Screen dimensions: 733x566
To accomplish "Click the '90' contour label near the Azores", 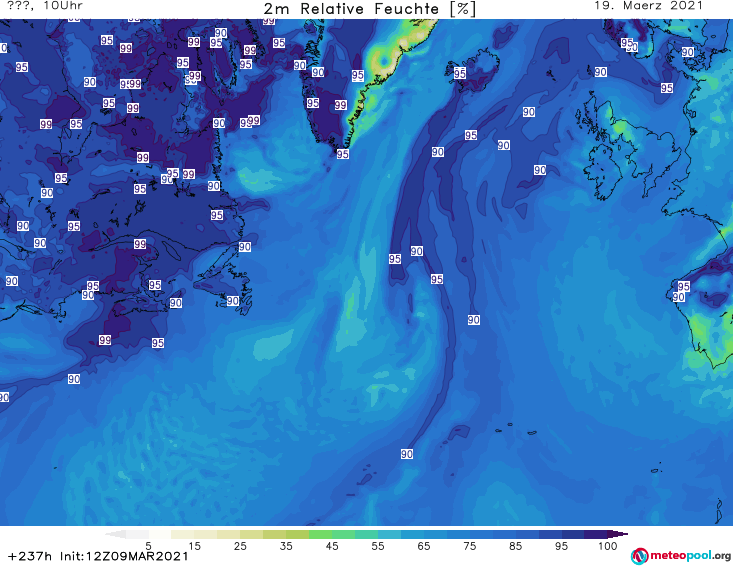I will (x=407, y=454).
